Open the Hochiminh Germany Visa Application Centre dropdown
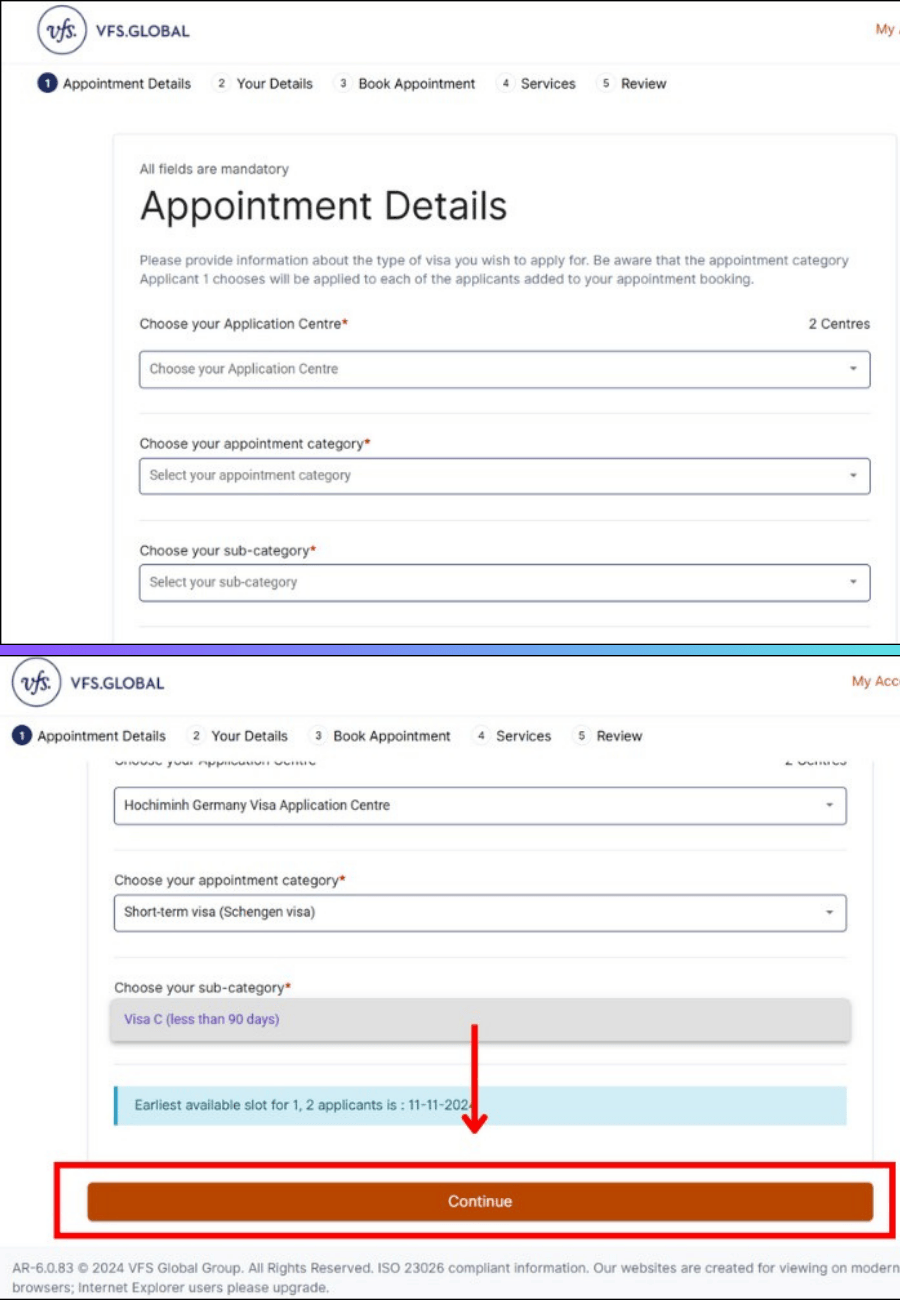900x1300 pixels. click(480, 806)
